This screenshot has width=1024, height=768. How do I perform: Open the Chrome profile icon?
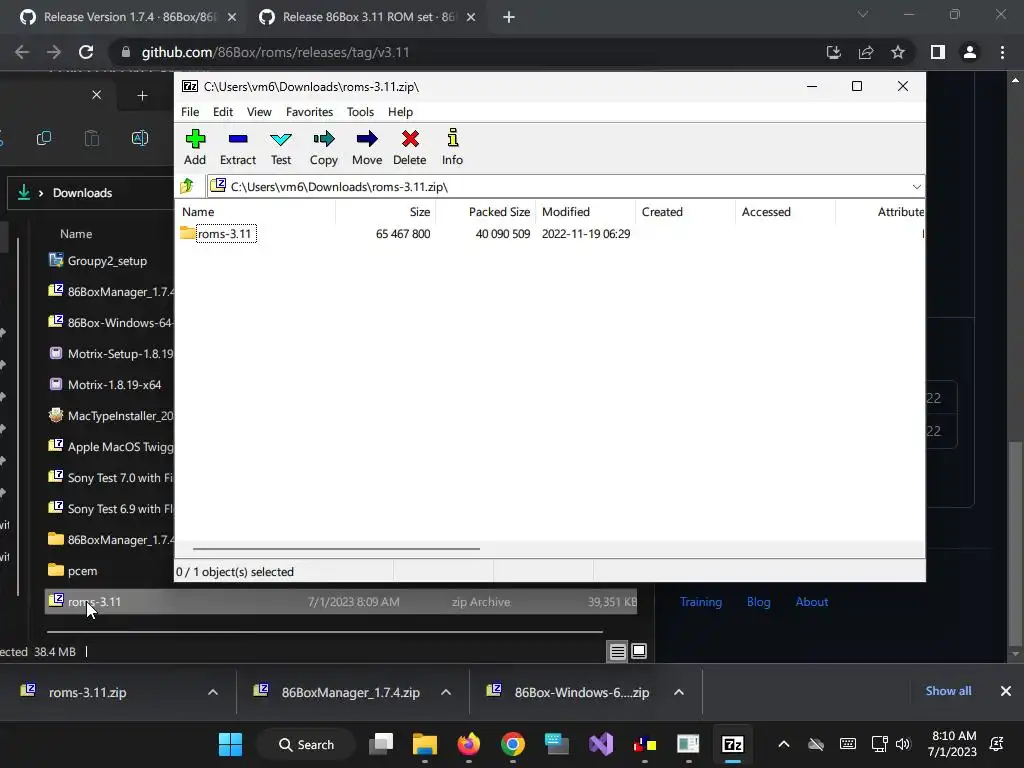pyautogui.click(x=970, y=52)
